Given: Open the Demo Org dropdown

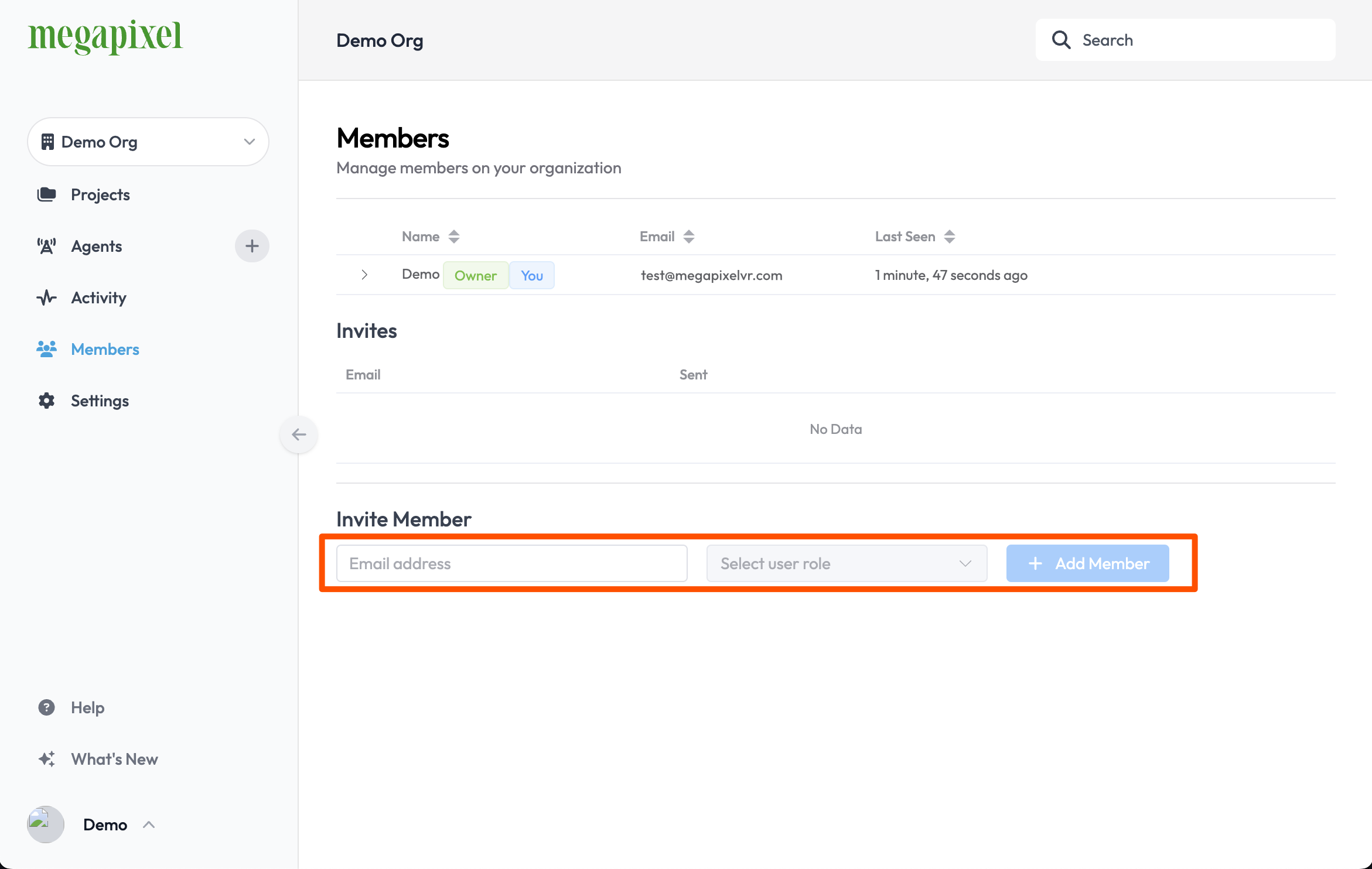Looking at the screenshot, I should pos(148,141).
